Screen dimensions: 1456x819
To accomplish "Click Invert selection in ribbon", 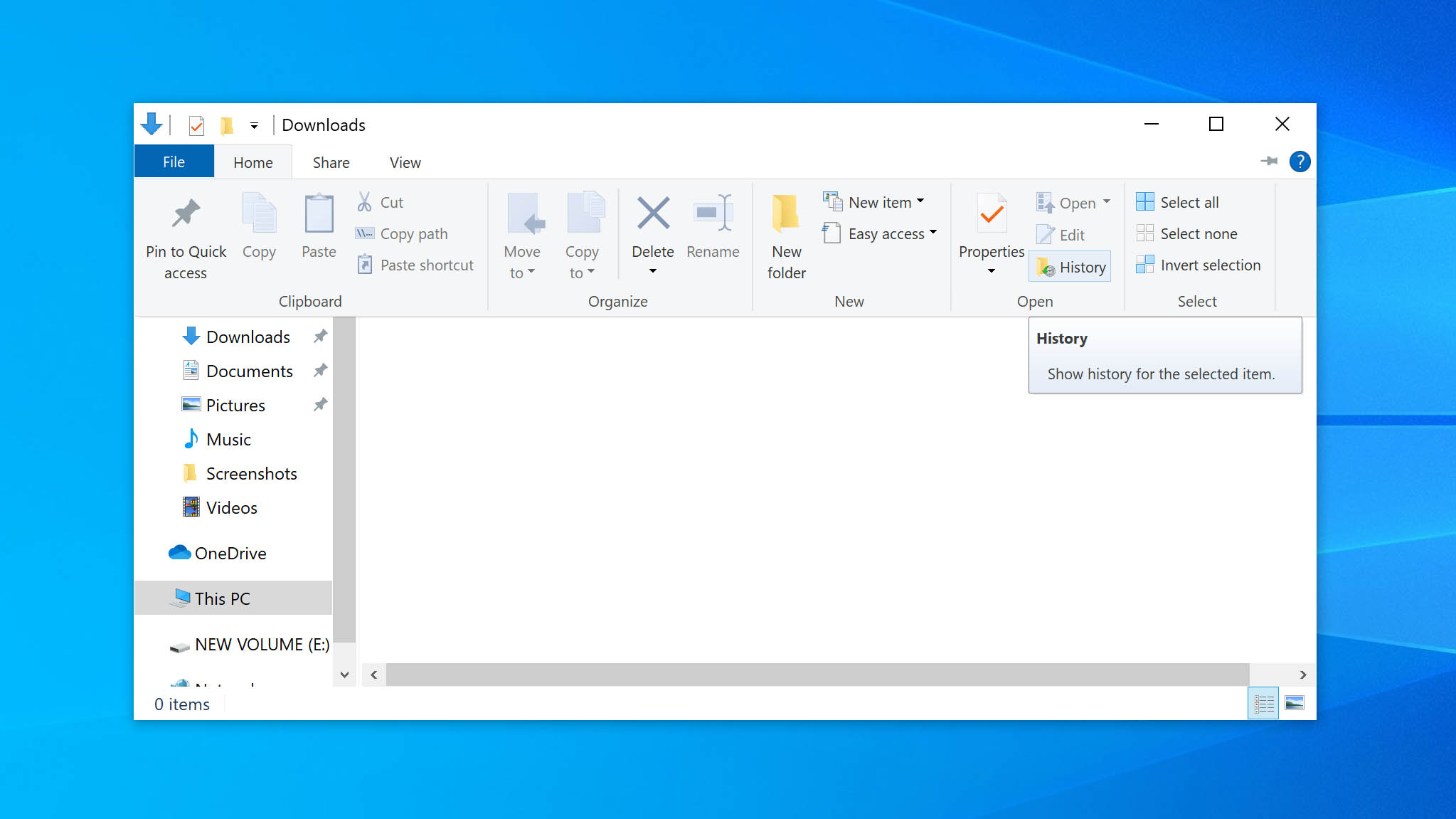I will (1199, 265).
